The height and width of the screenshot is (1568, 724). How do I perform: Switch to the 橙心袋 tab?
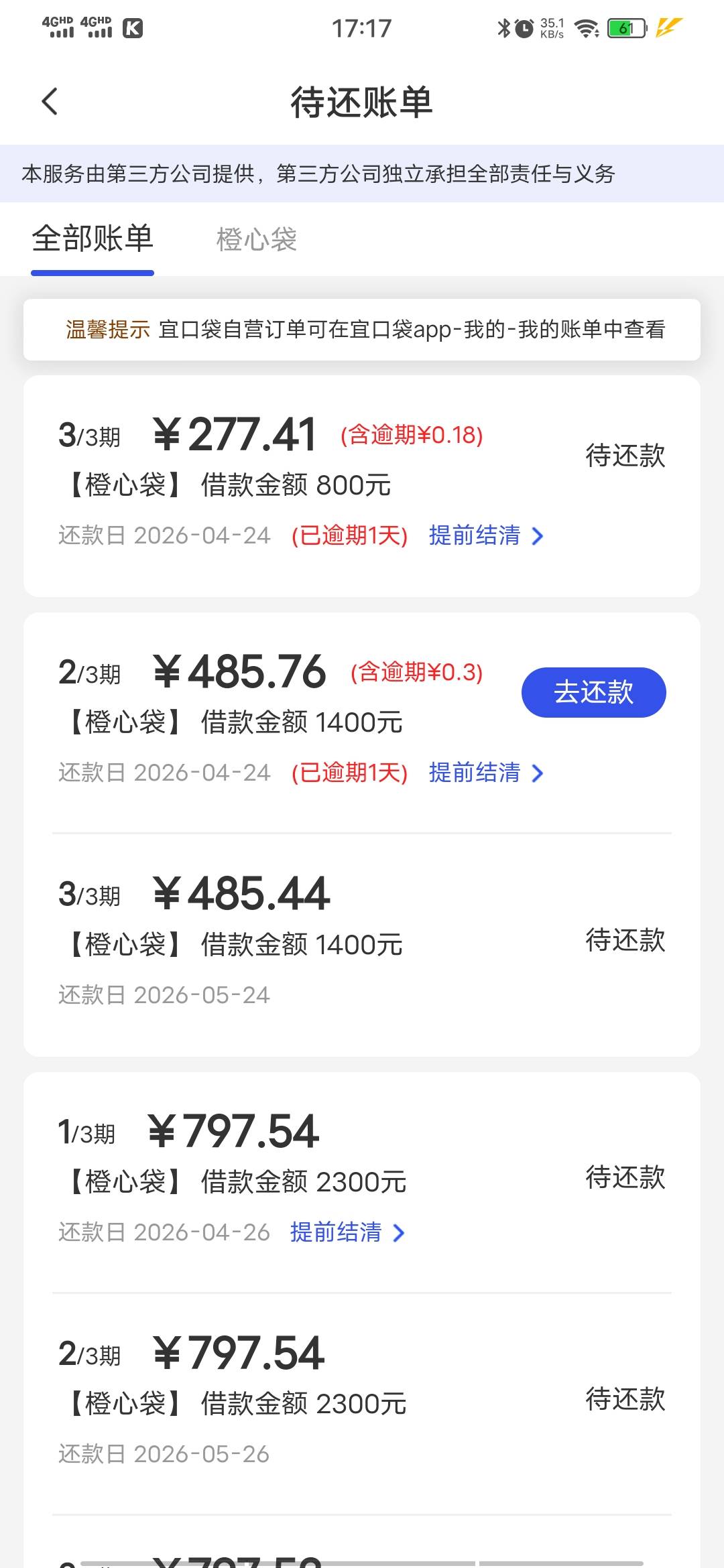click(256, 240)
